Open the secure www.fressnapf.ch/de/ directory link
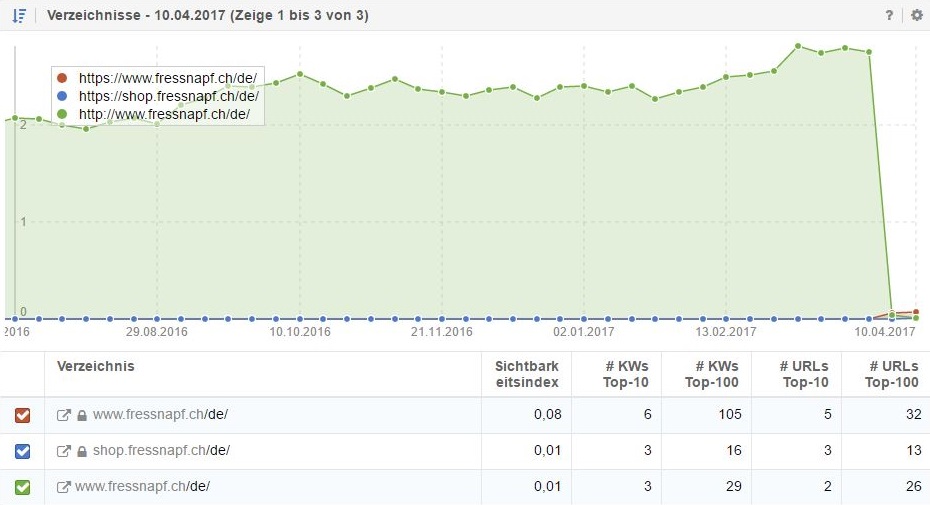 (161, 415)
